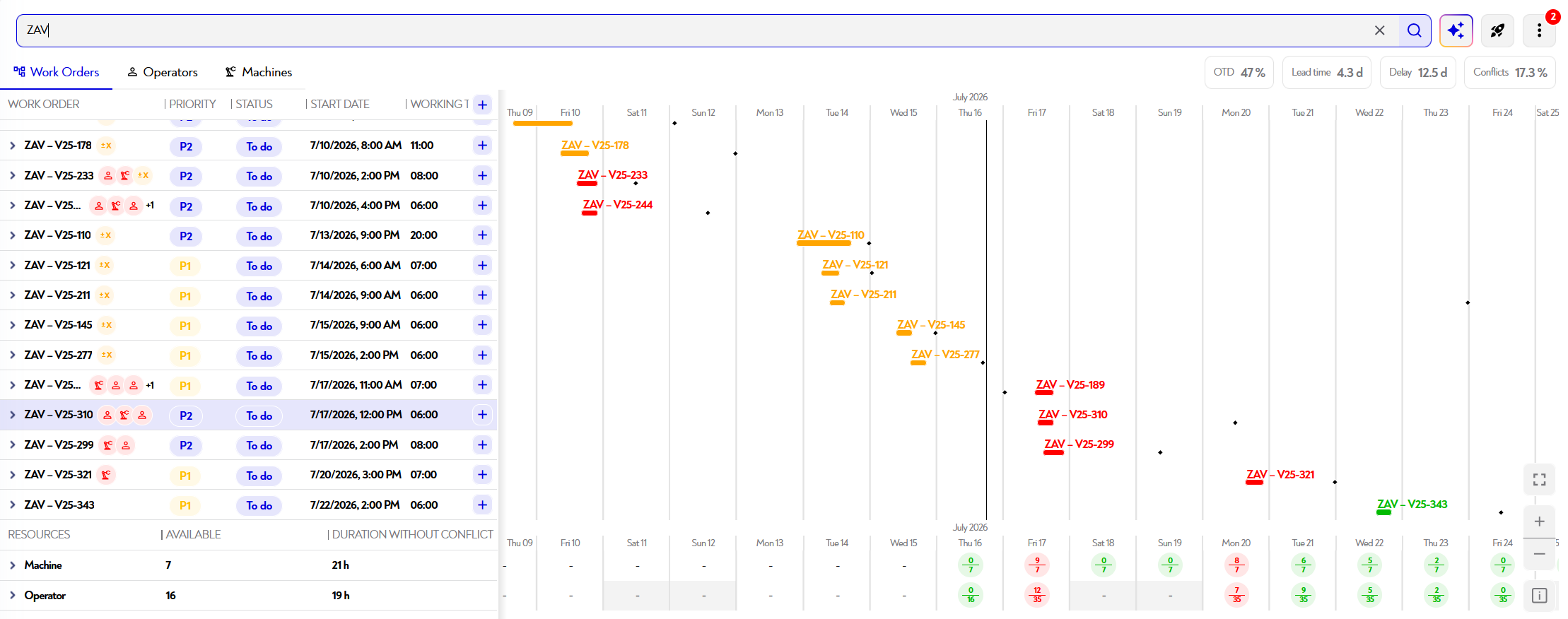Viewport: 1568px width, 619px height.
Task: Select ZAV – V25-343 green Gantt bar
Action: tap(1383, 512)
